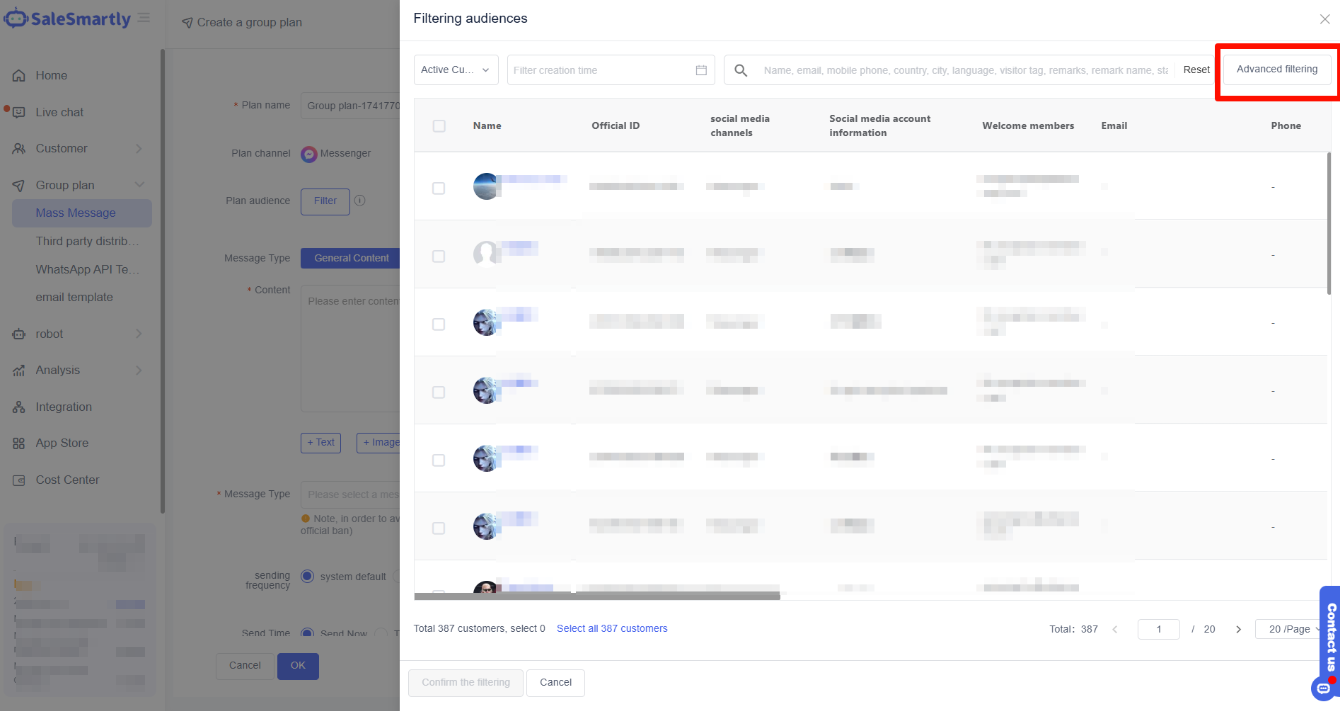
Task: Check the third customer row checkbox
Action: coord(439,324)
